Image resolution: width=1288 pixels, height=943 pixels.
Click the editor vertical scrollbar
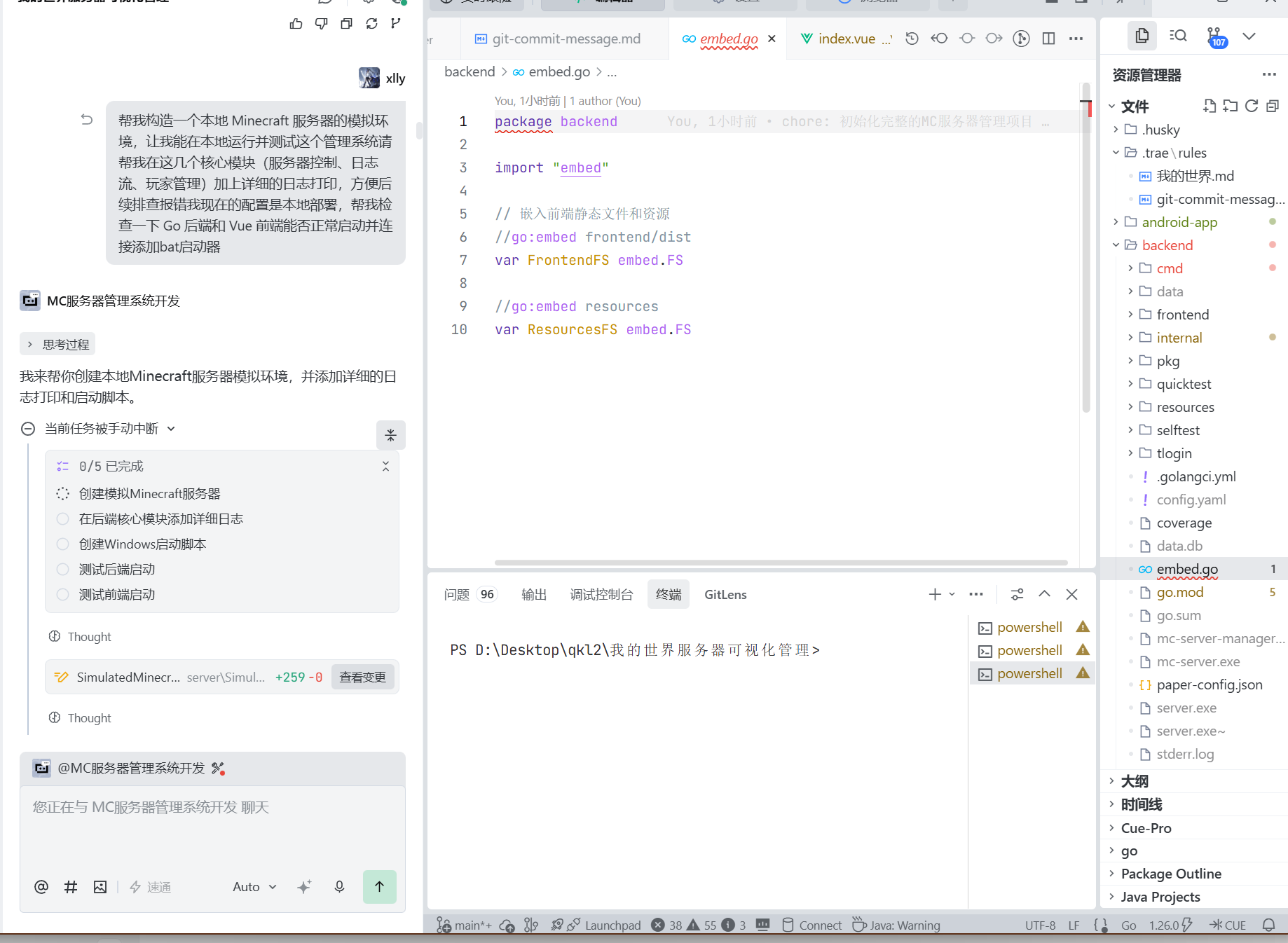click(1085, 248)
